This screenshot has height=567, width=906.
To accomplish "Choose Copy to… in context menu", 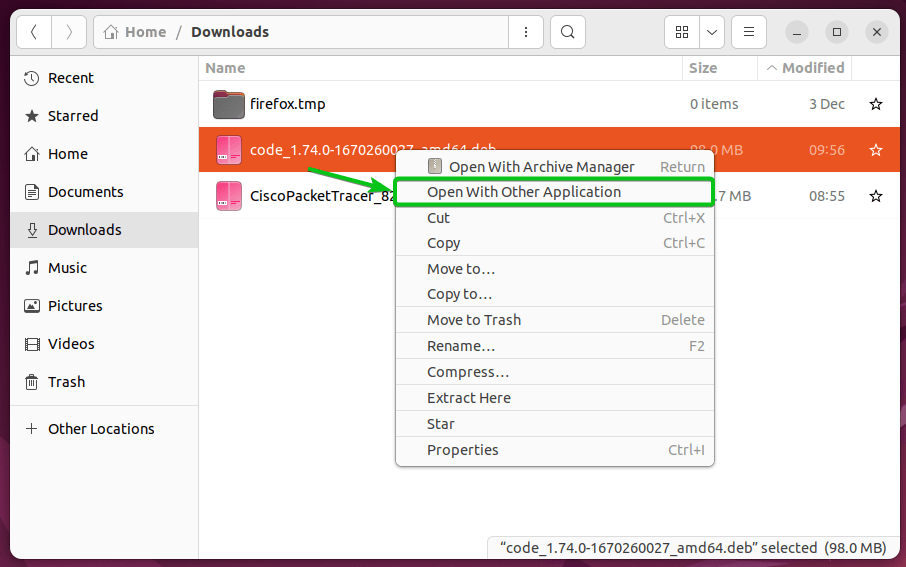I will (x=555, y=294).
